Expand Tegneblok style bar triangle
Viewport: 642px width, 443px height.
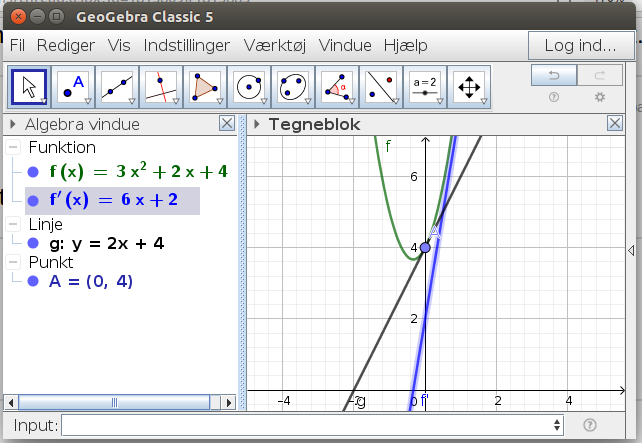257,124
